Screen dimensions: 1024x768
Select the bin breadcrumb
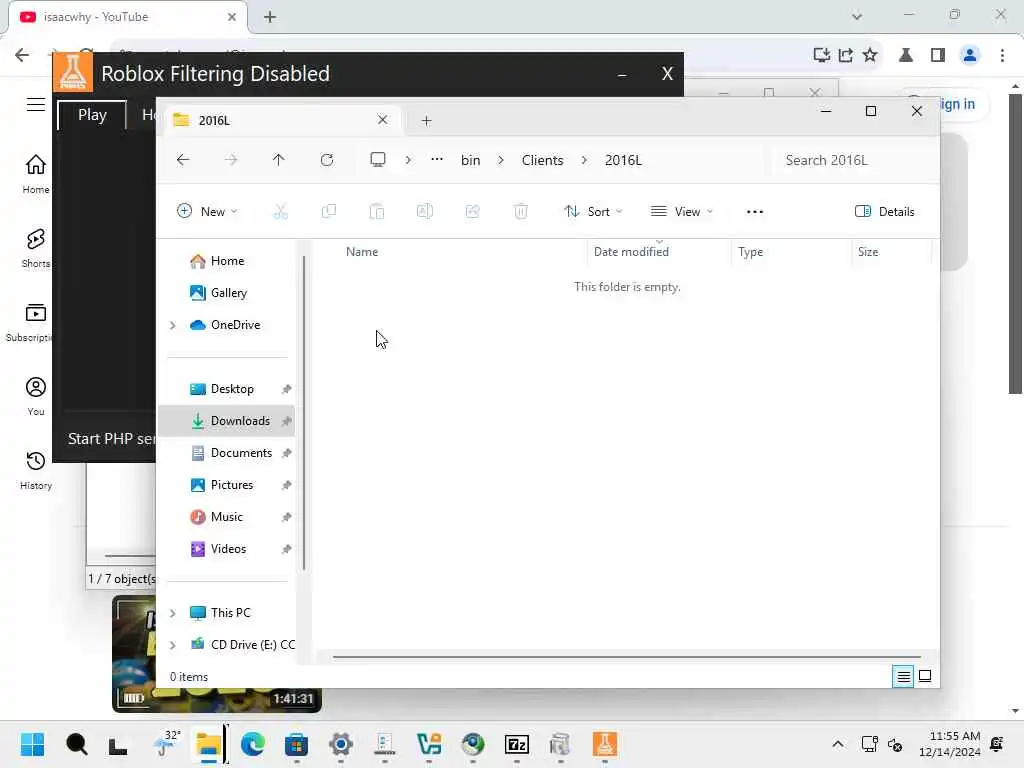(x=470, y=160)
